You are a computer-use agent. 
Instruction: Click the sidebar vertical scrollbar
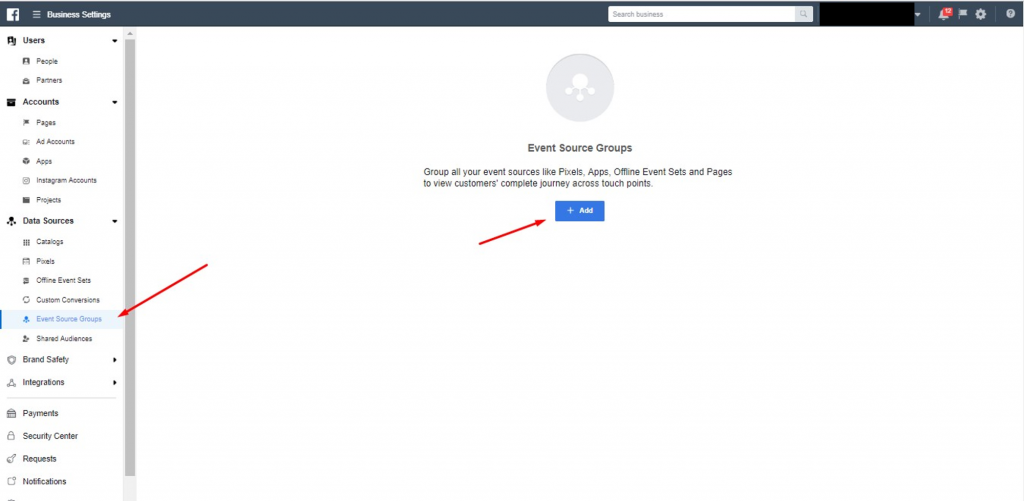coord(130,257)
